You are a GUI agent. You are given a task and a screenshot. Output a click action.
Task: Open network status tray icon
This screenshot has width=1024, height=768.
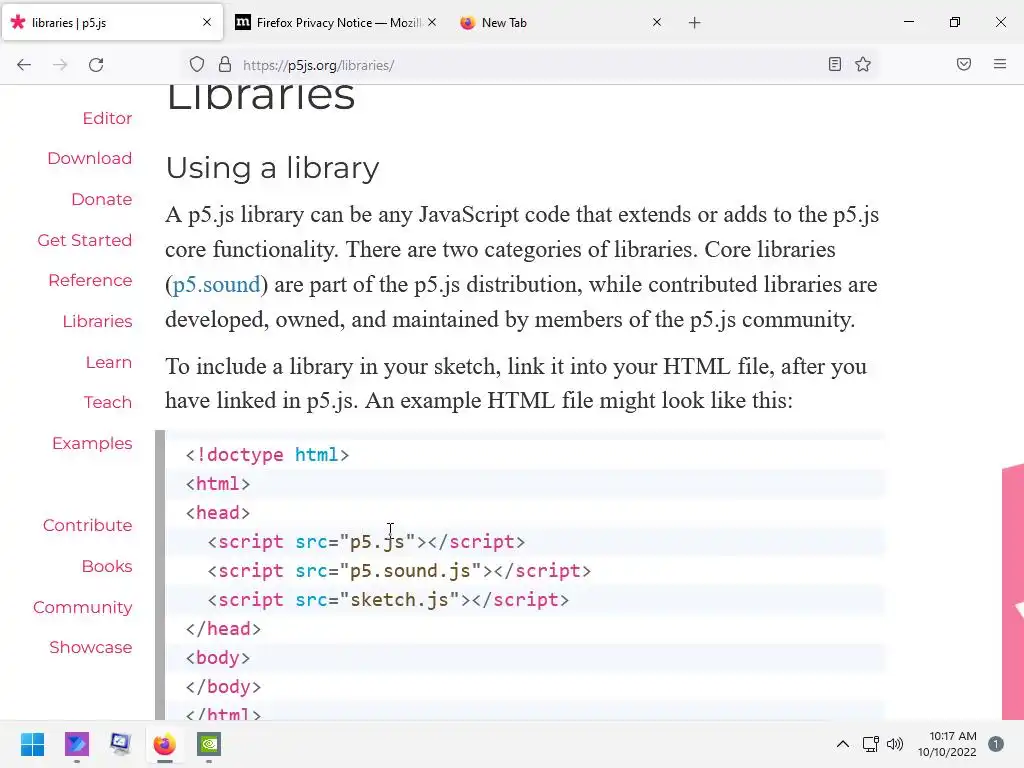pyautogui.click(x=871, y=744)
